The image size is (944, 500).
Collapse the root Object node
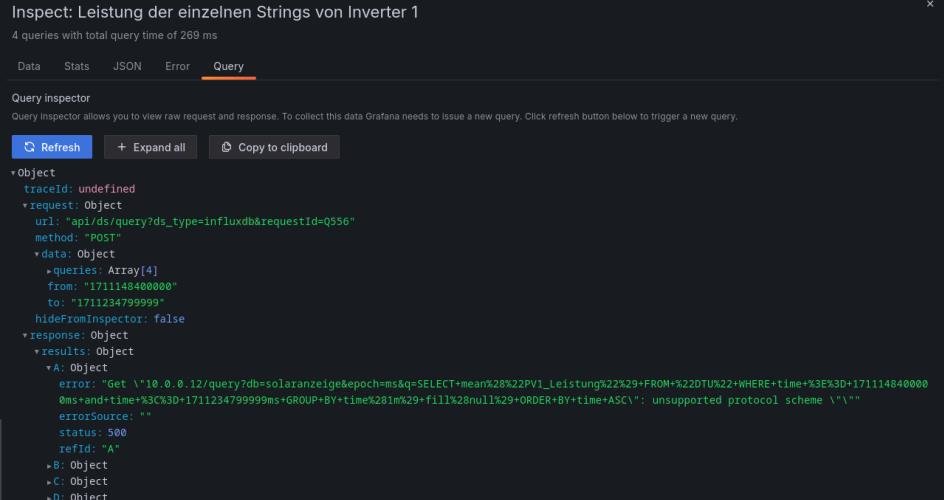[14, 173]
